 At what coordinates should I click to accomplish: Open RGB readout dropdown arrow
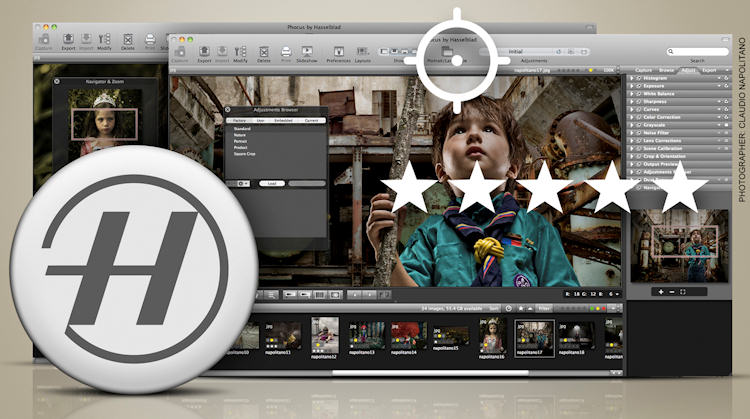pyautogui.click(x=618, y=294)
